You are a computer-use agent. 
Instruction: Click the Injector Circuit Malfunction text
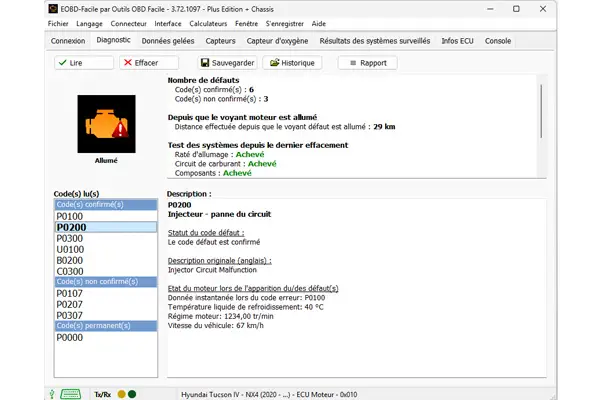coord(212,270)
